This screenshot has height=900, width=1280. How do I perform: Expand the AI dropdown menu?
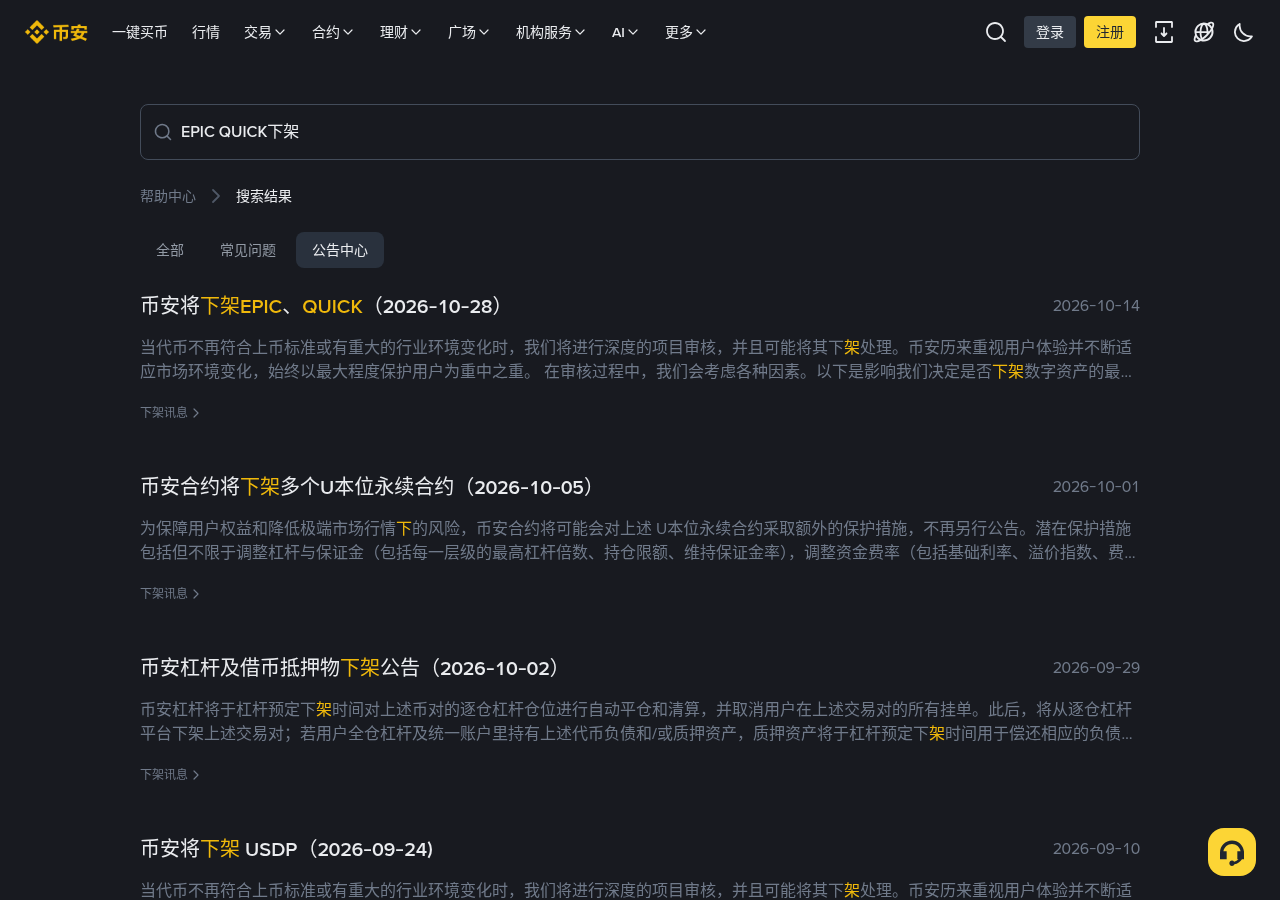[625, 32]
